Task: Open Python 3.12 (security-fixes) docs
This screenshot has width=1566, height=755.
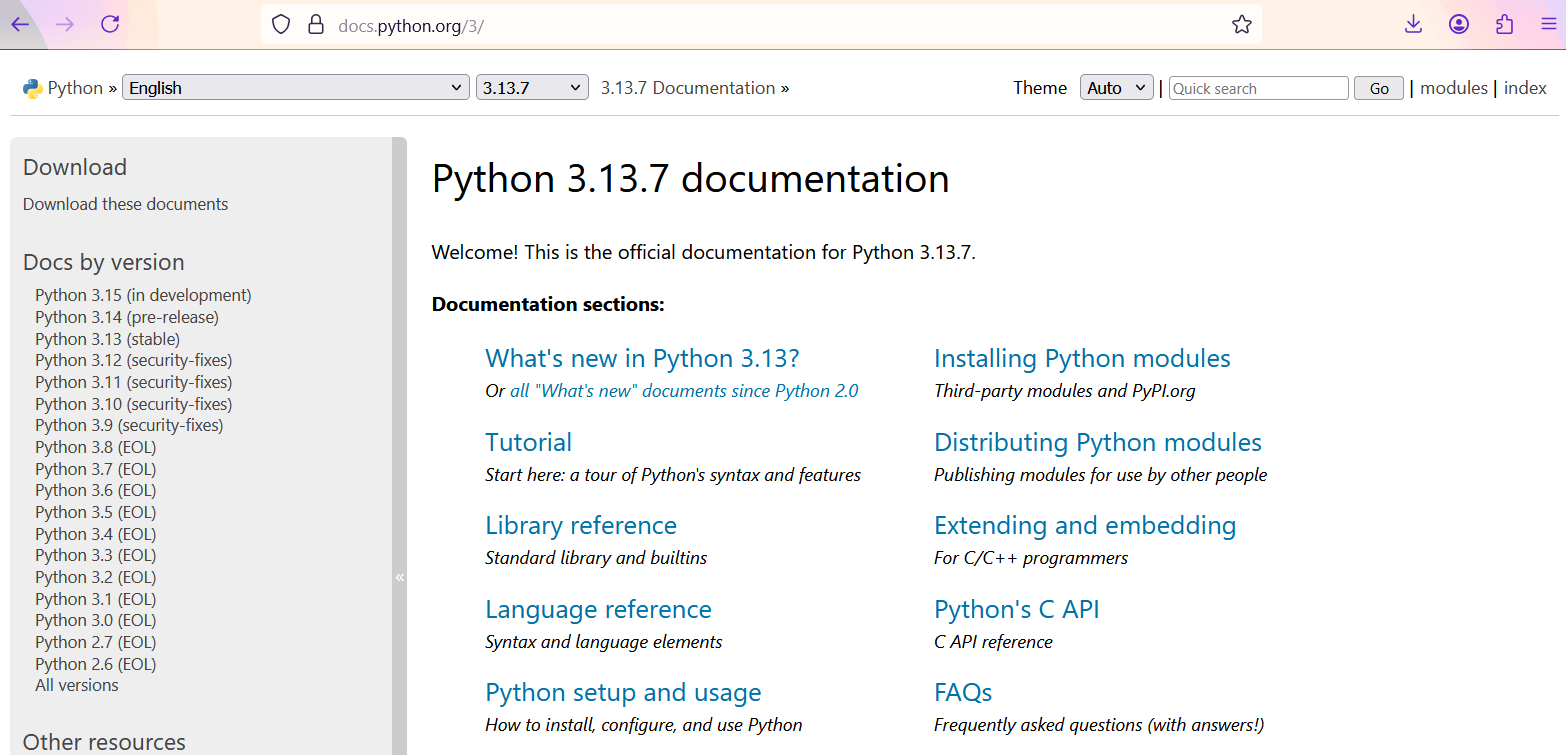Action: point(133,360)
